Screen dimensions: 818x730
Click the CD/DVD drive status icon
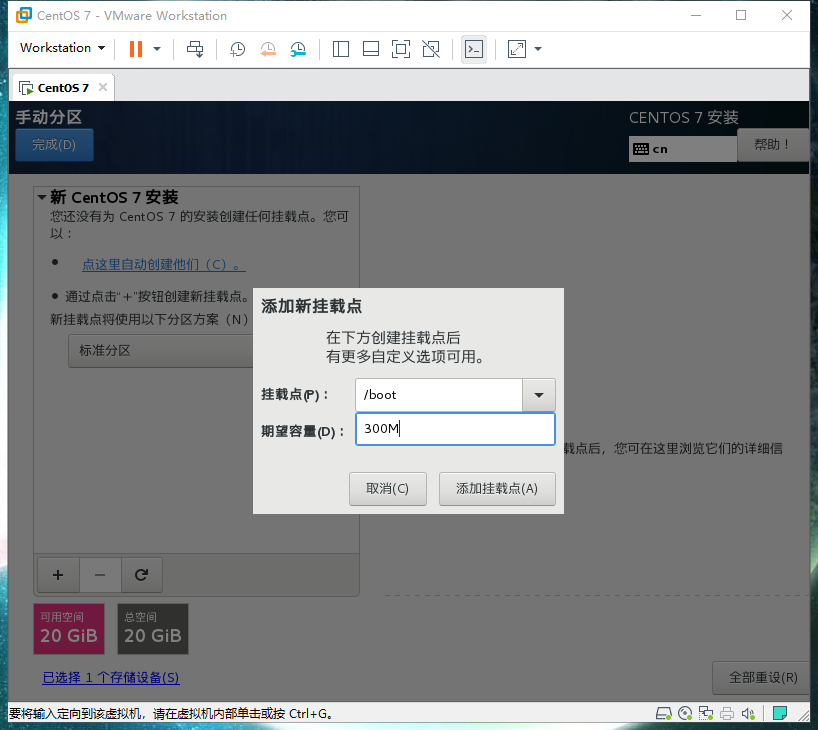point(685,713)
